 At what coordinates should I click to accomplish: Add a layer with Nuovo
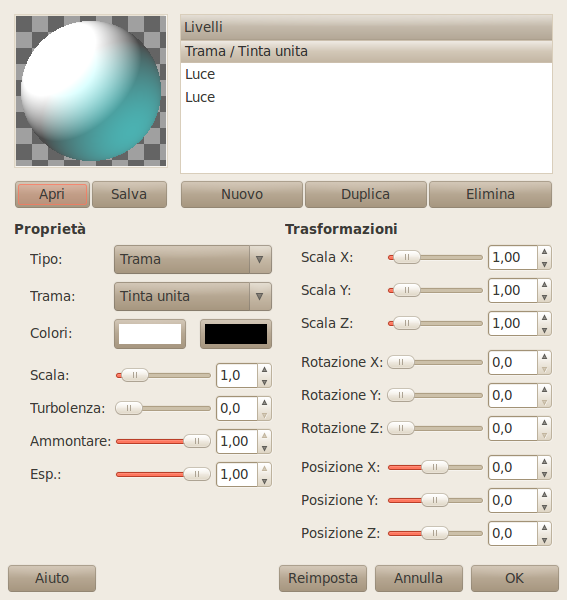tap(242, 194)
